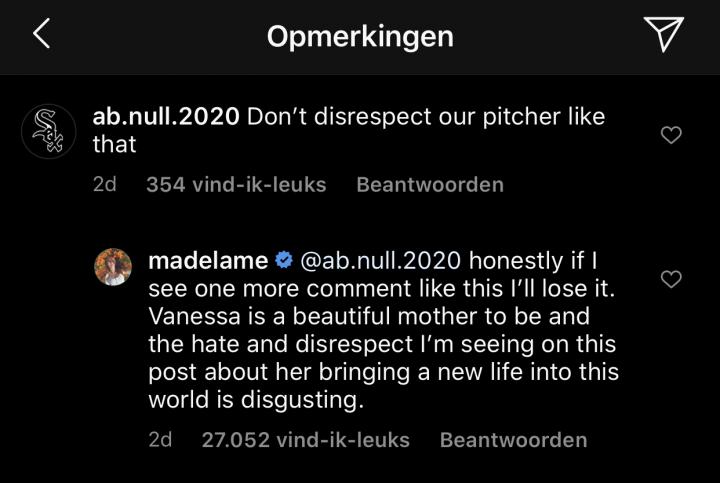
Task: Open the ab.null.2020 username profile
Action: click(x=165, y=116)
